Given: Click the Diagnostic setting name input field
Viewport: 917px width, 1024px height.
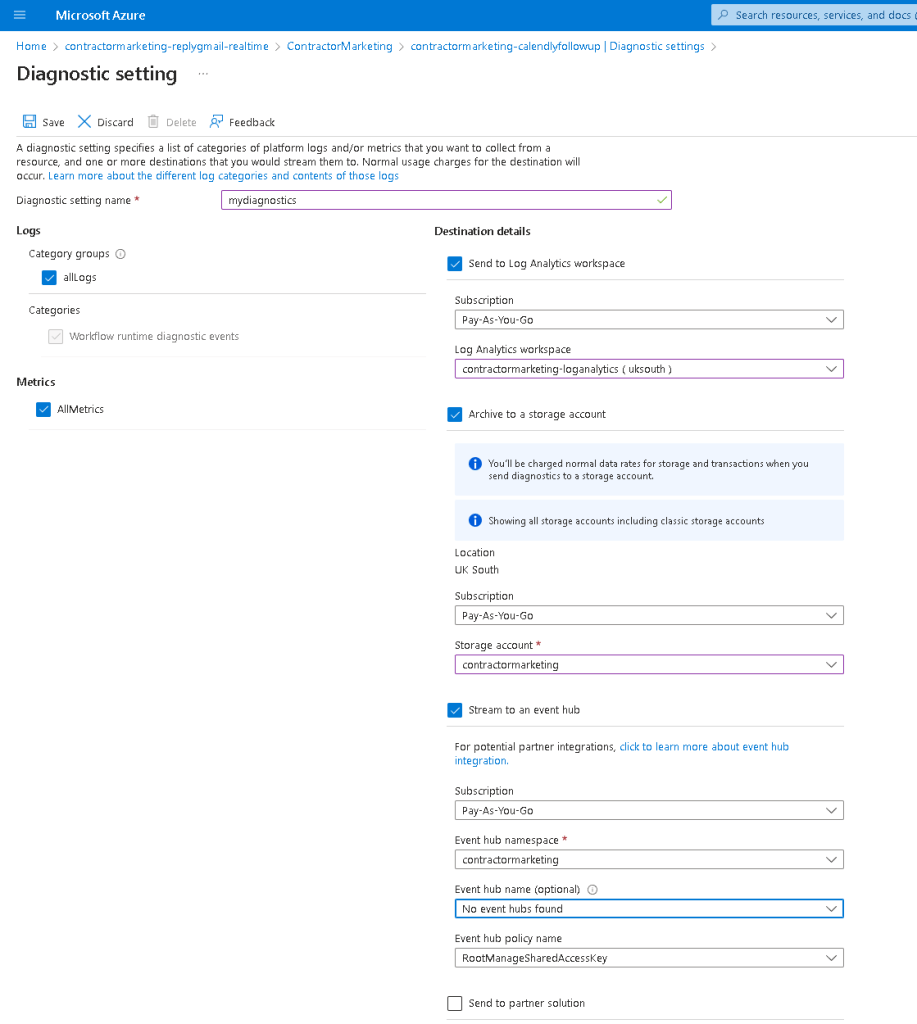Looking at the screenshot, I should (446, 200).
